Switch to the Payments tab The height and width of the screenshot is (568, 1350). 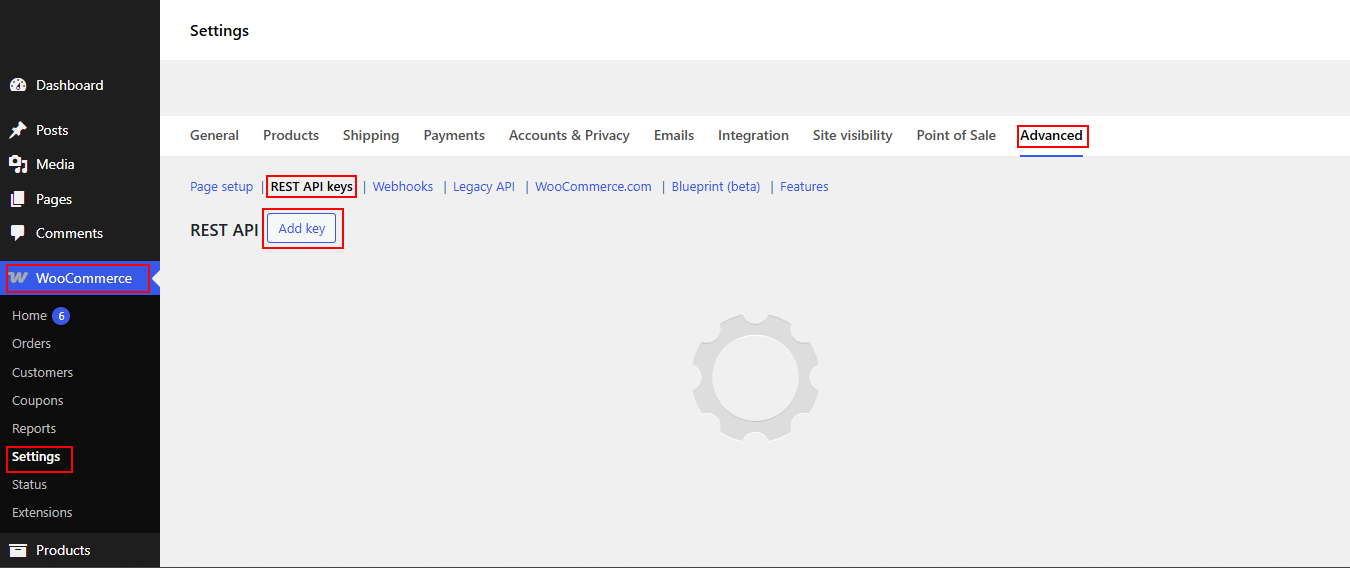pyautogui.click(x=454, y=135)
